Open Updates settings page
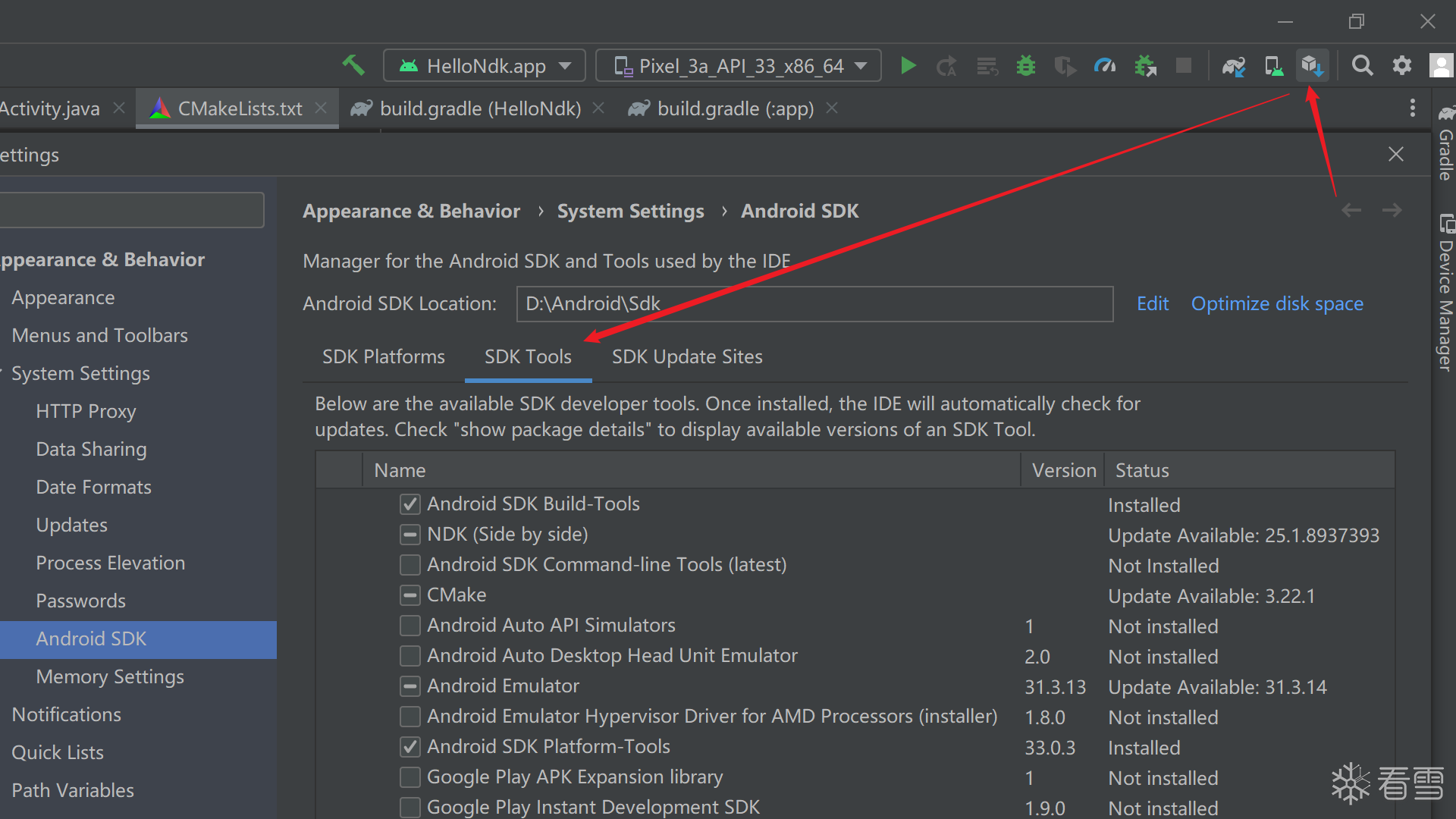This screenshot has width=1456, height=819. pyautogui.click(x=71, y=525)
